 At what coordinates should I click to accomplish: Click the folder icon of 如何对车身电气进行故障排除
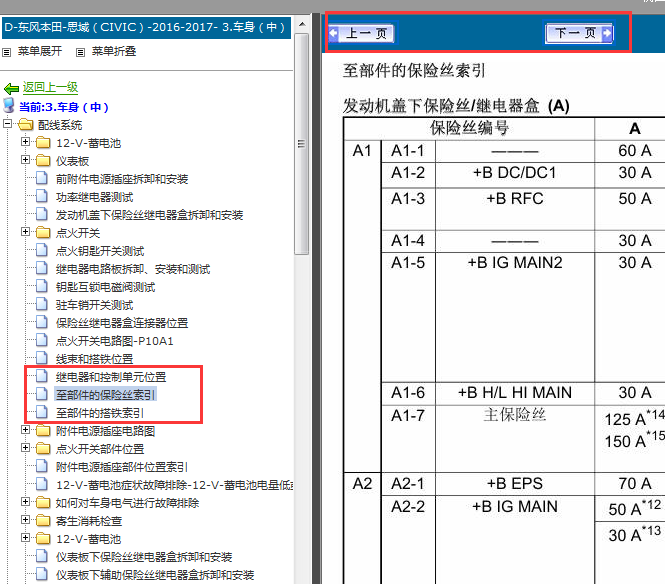[x=43, y=503]
